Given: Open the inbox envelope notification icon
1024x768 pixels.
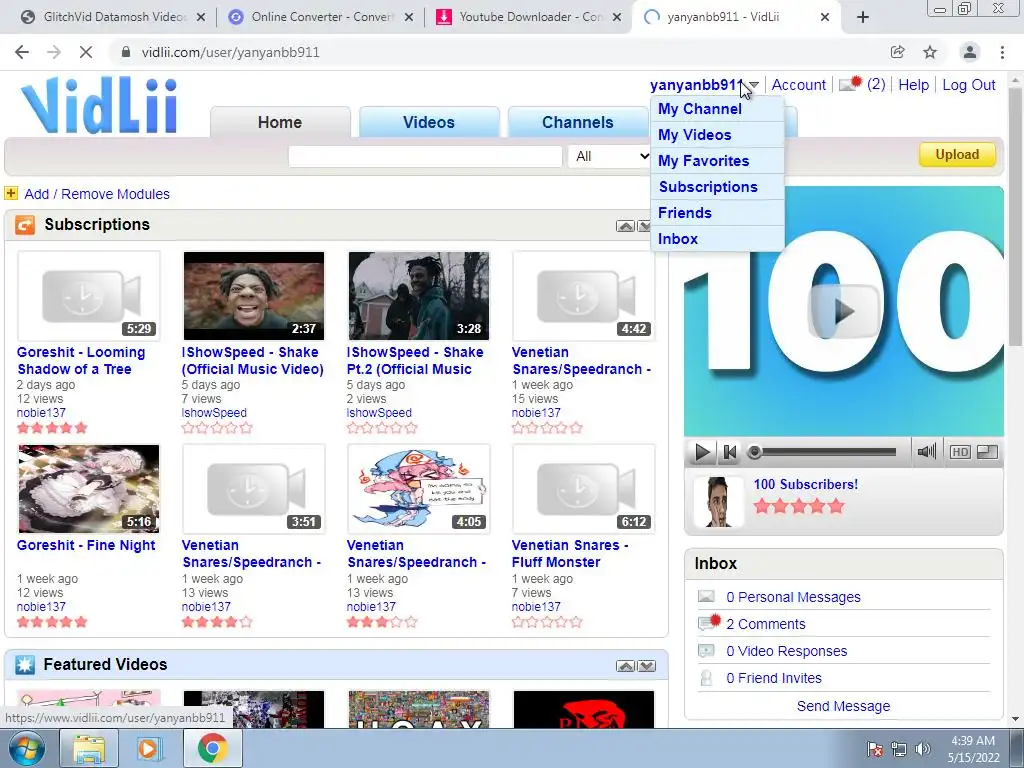Looking at the screenshot, I should [850, 84].
